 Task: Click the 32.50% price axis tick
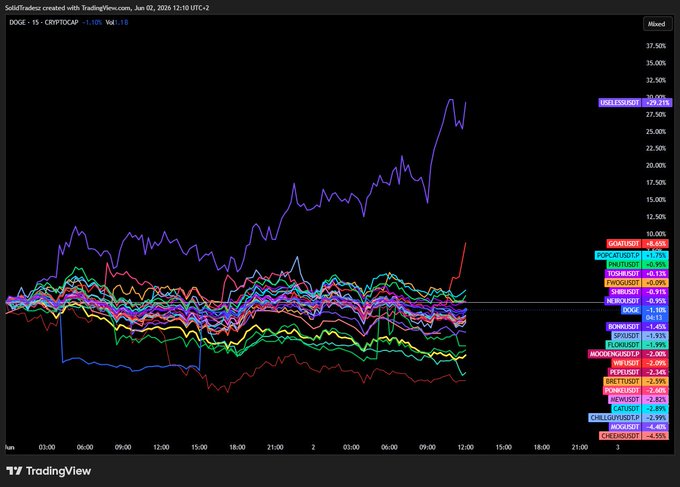pyautogui.click(x=656, y=80)
